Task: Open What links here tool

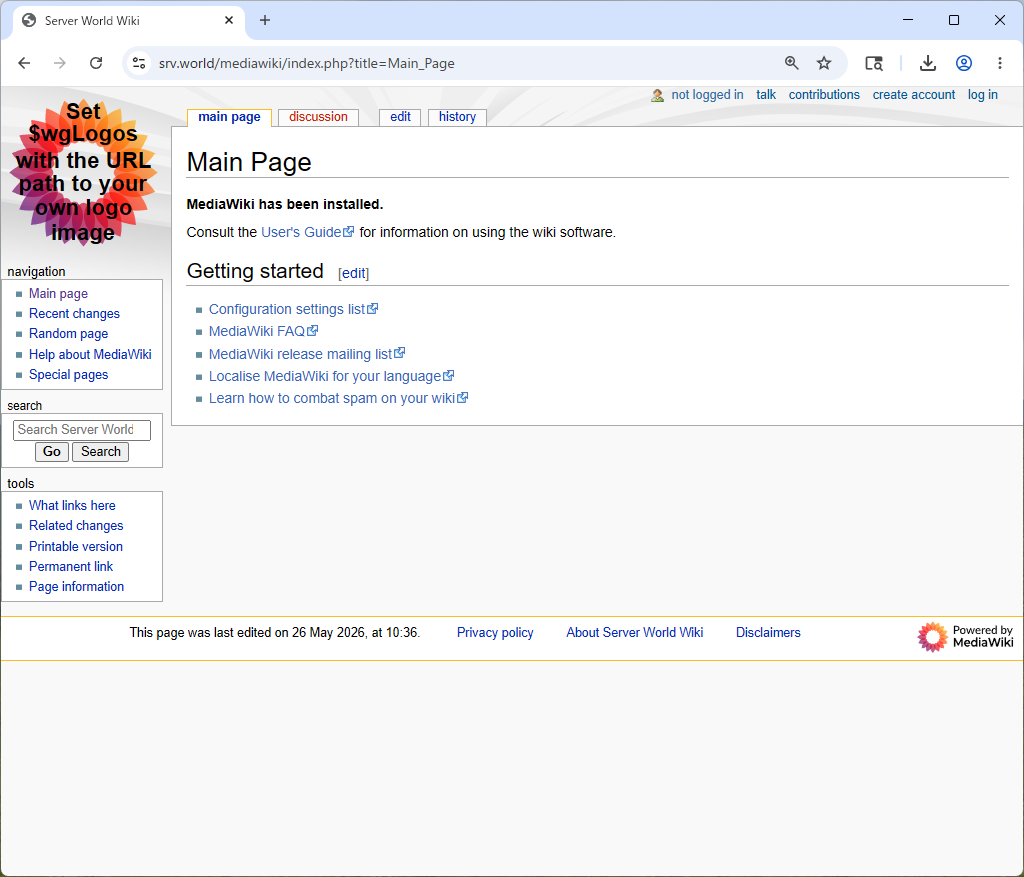Action: tap(72, 506)
